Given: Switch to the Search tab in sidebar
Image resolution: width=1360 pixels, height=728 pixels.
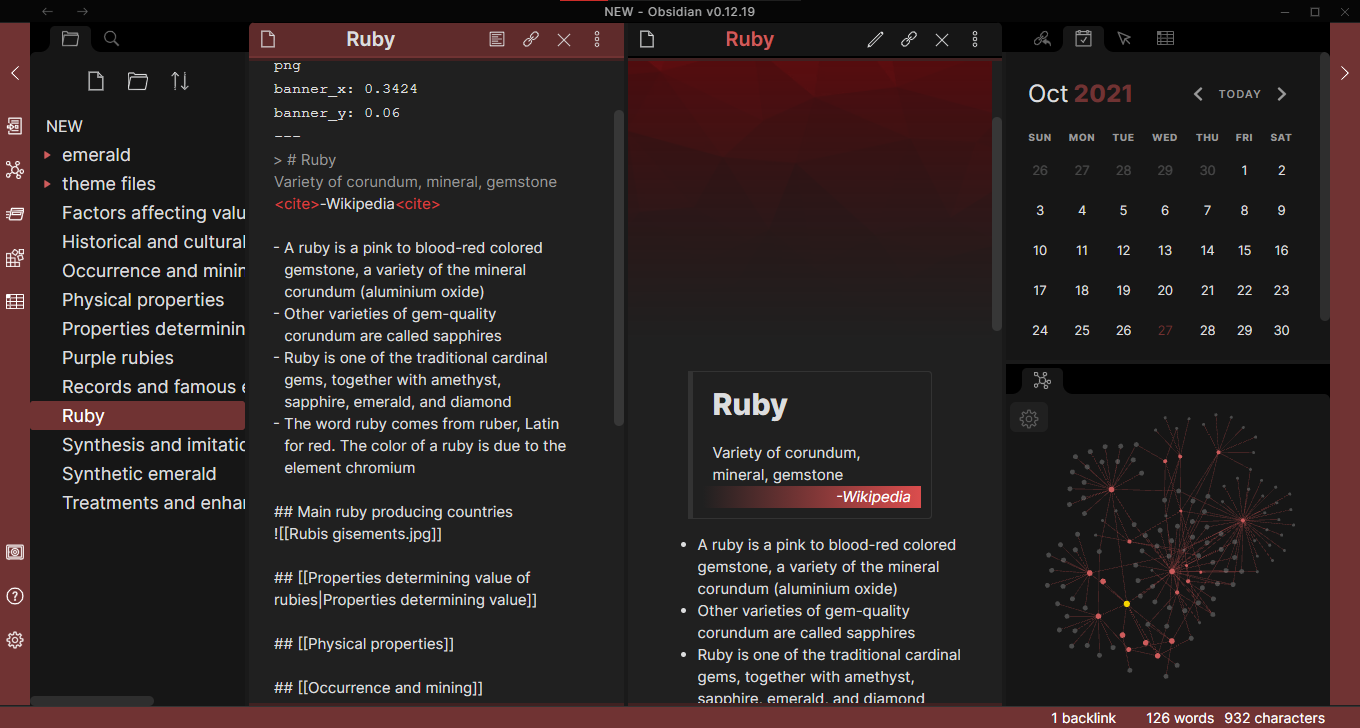Looking at the screenshot, I should [x=112, y=39].
